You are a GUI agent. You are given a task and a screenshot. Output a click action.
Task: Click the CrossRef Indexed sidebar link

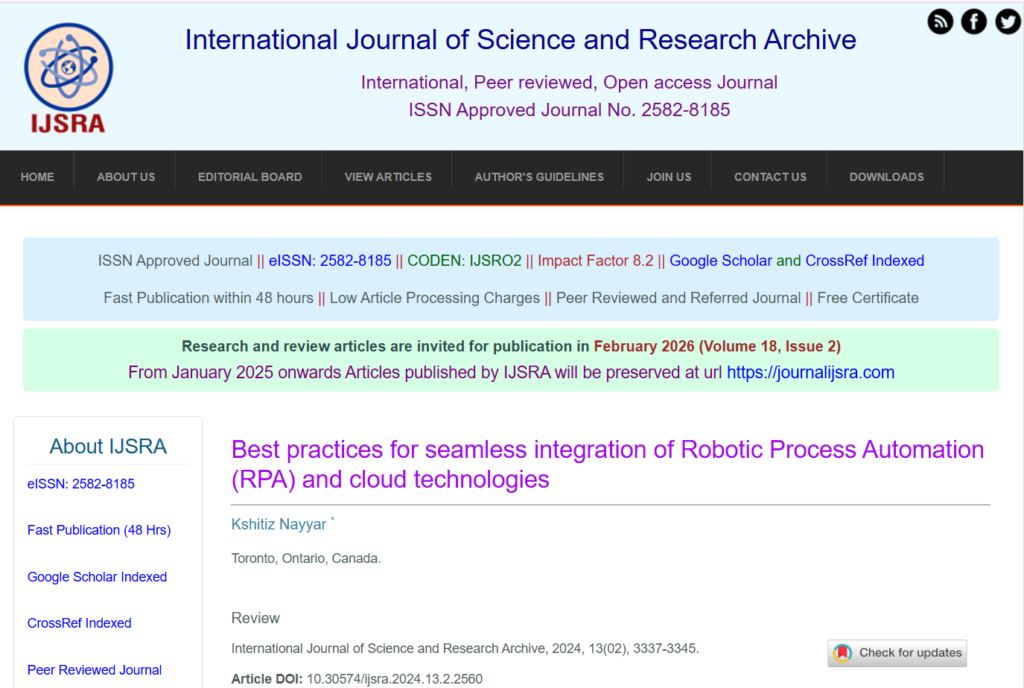79,623
